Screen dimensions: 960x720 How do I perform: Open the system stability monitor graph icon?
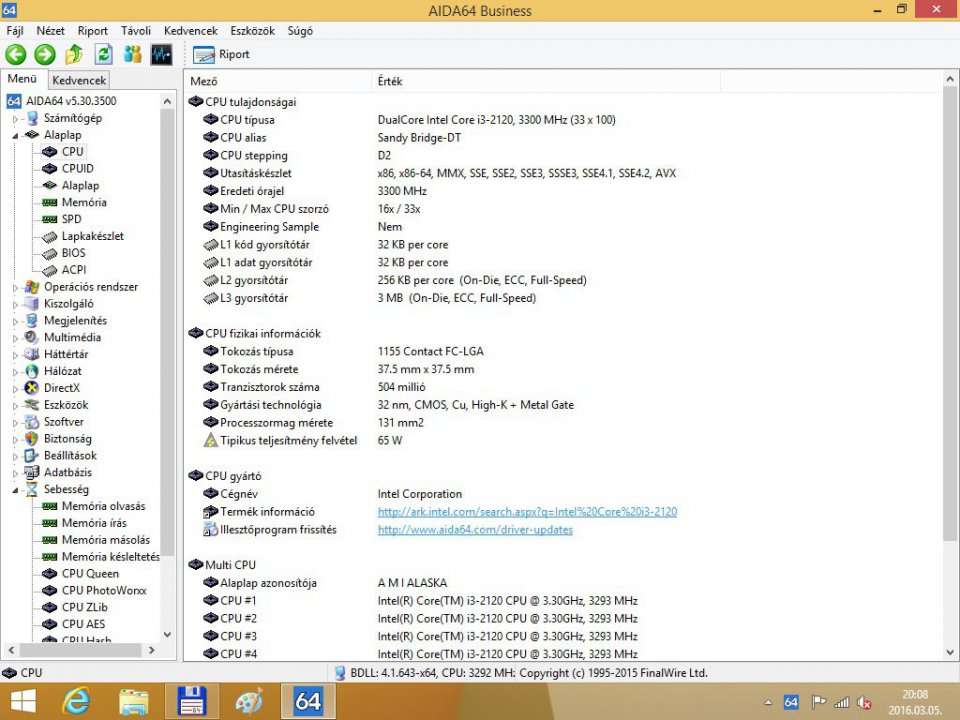(161, 54)
